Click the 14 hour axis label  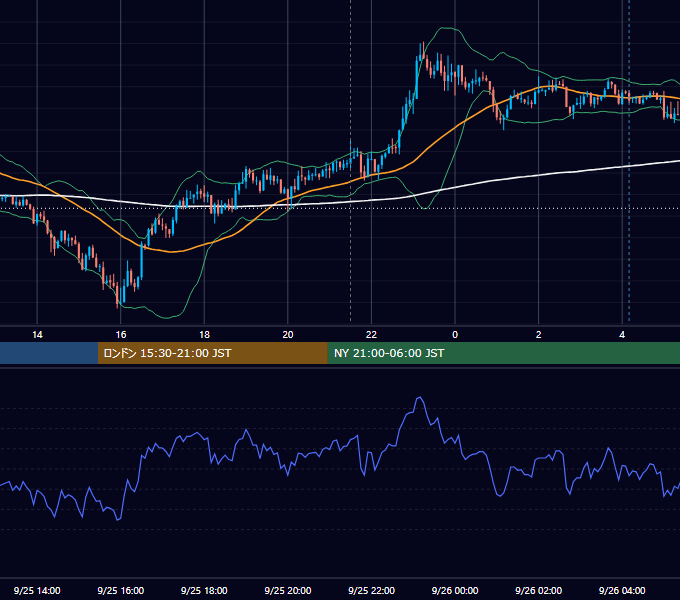pyautogui.click(x=37, y=335)
